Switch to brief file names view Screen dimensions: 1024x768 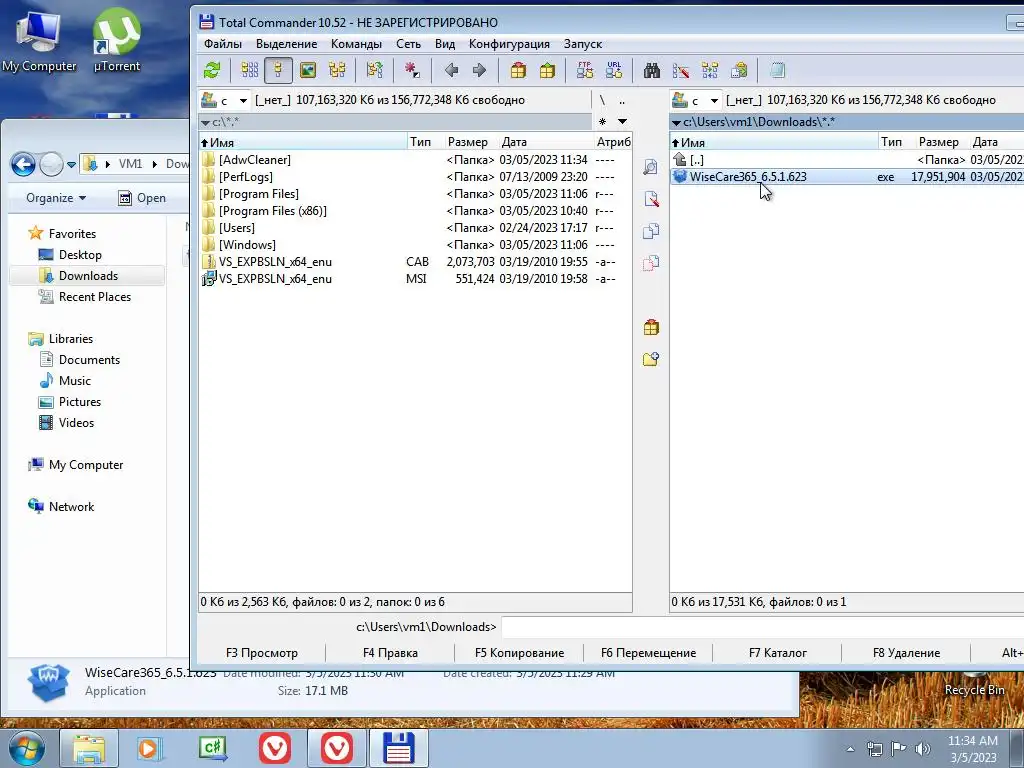click(x=249, y=70)
